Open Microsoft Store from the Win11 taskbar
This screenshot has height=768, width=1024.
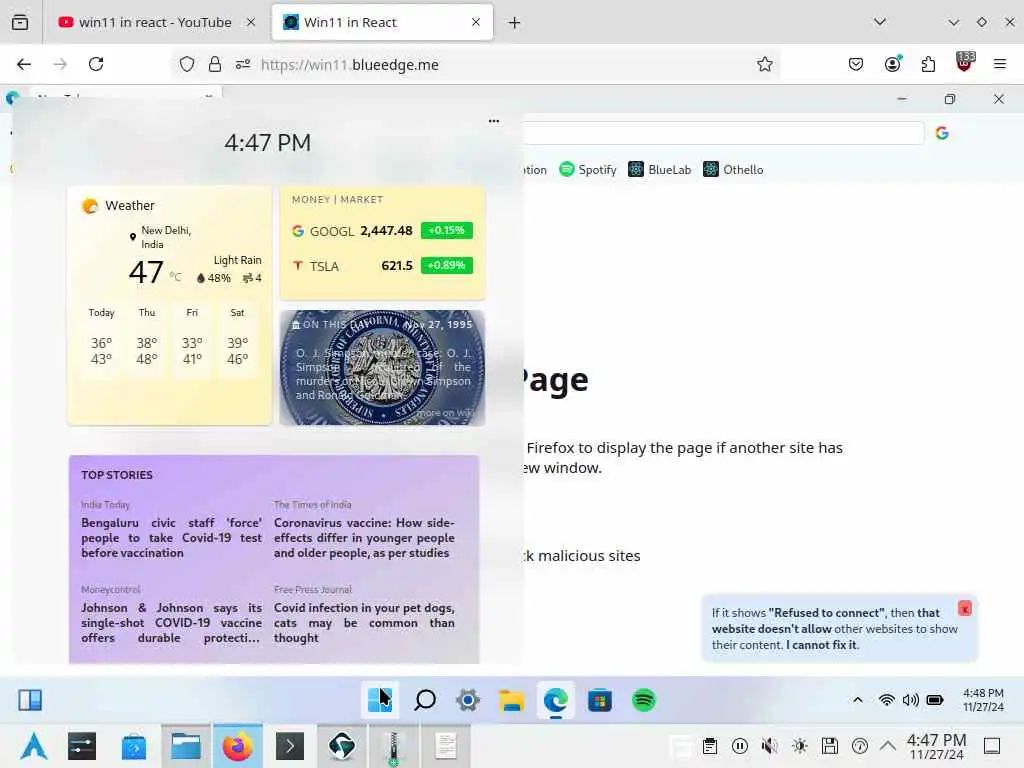click(x=600, y=700)
